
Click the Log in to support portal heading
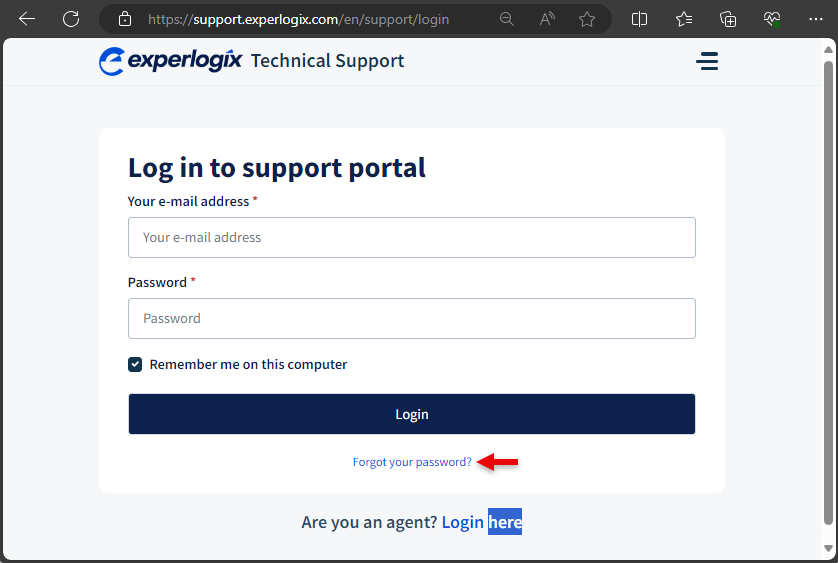(277, 168)
